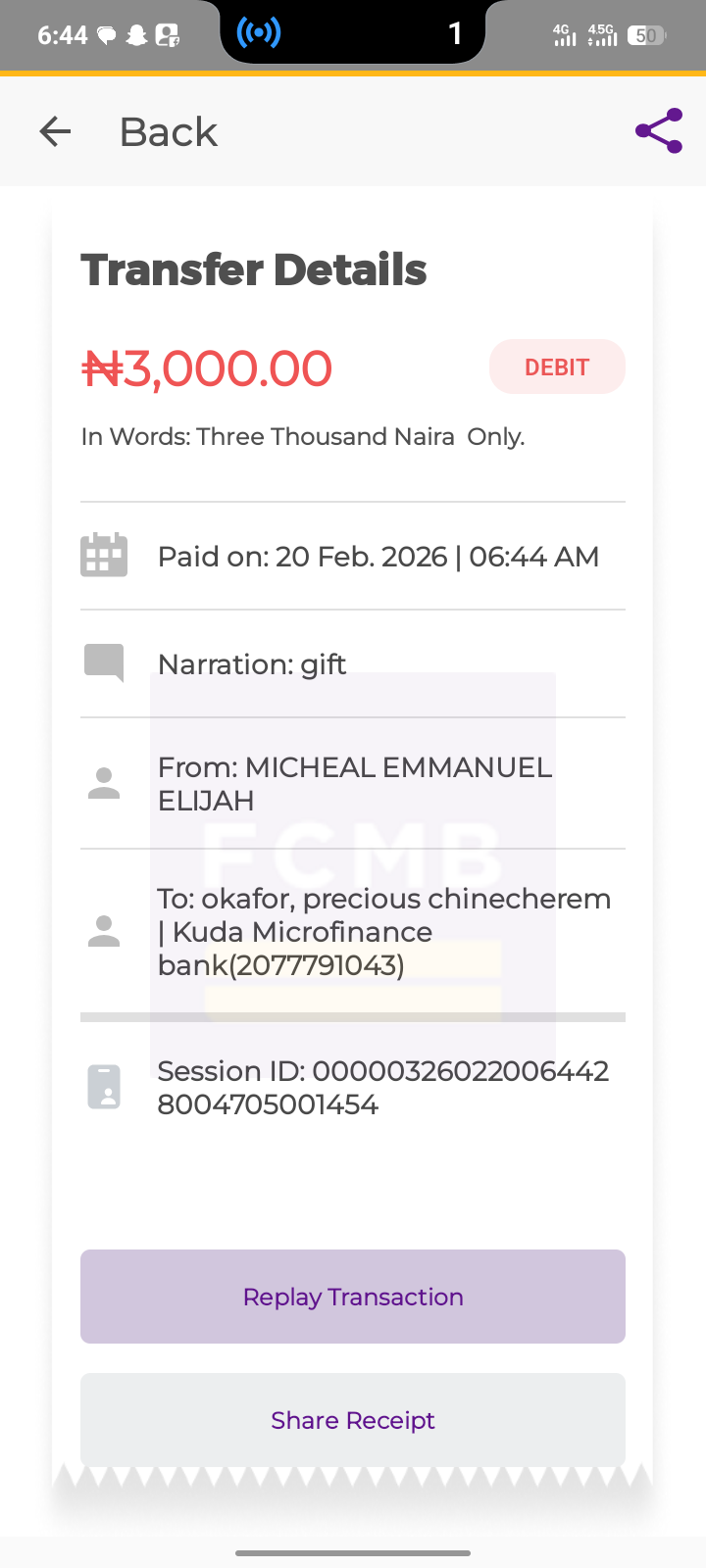Tap the hotspot indicator in status bar
Viewport: 706px width, 1568px height.
point(259,33)
